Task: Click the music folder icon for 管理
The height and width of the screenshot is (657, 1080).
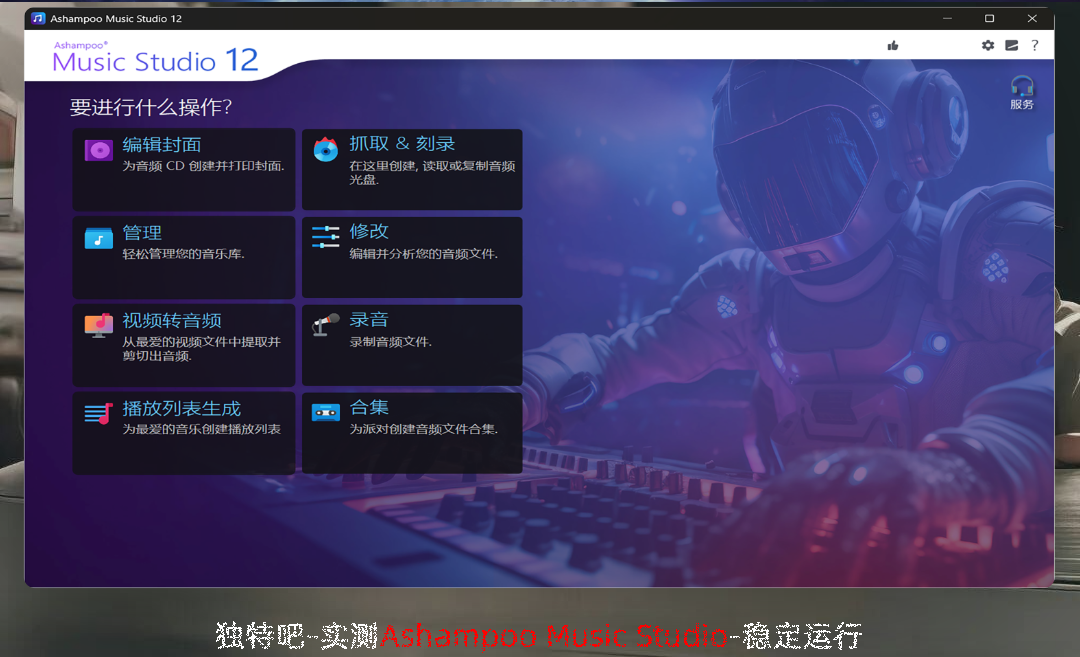Action: click(99, 238)
